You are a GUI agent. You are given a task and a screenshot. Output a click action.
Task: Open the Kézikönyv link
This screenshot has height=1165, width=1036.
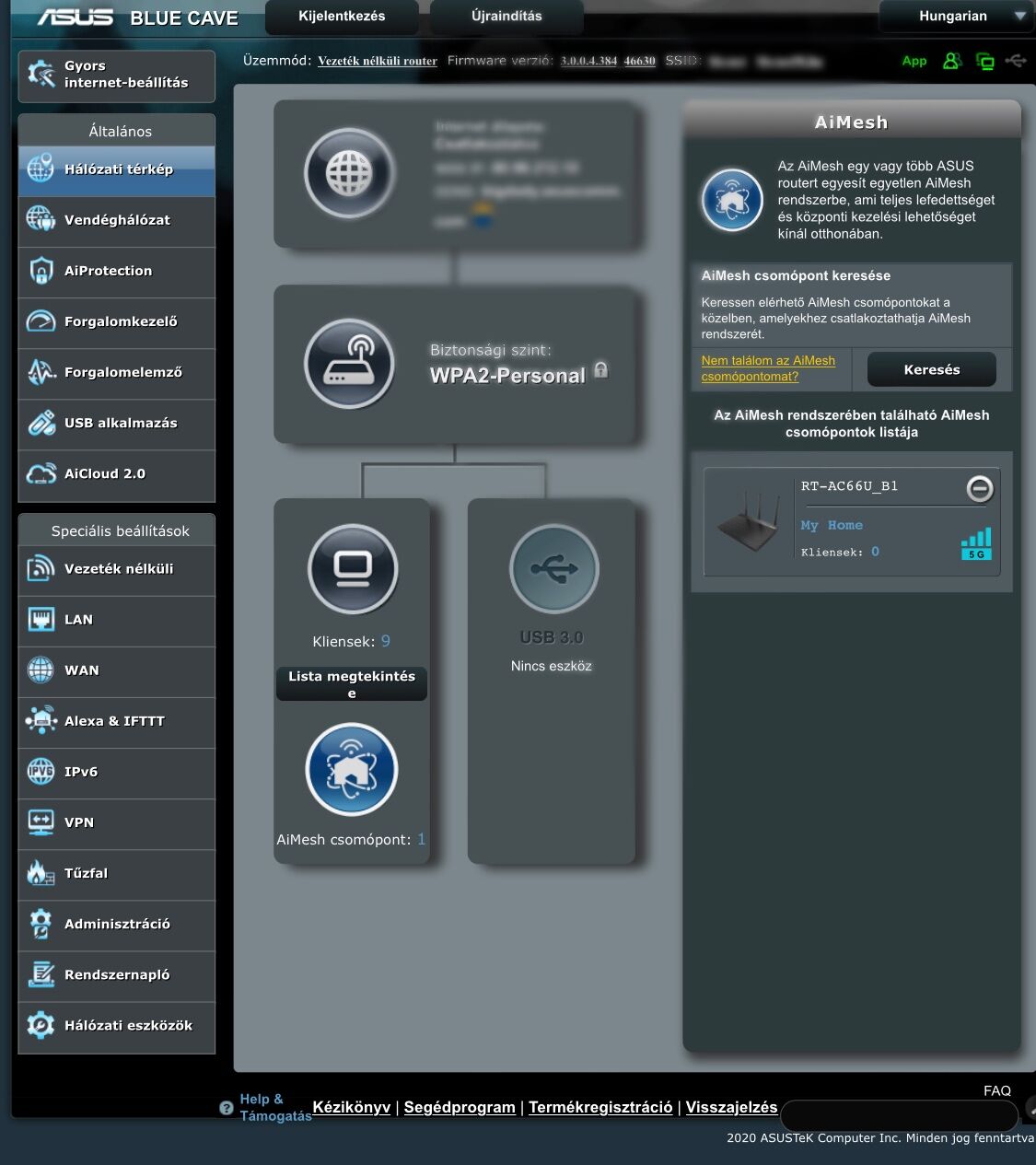pyautogui.click(x=352, y=1107)
